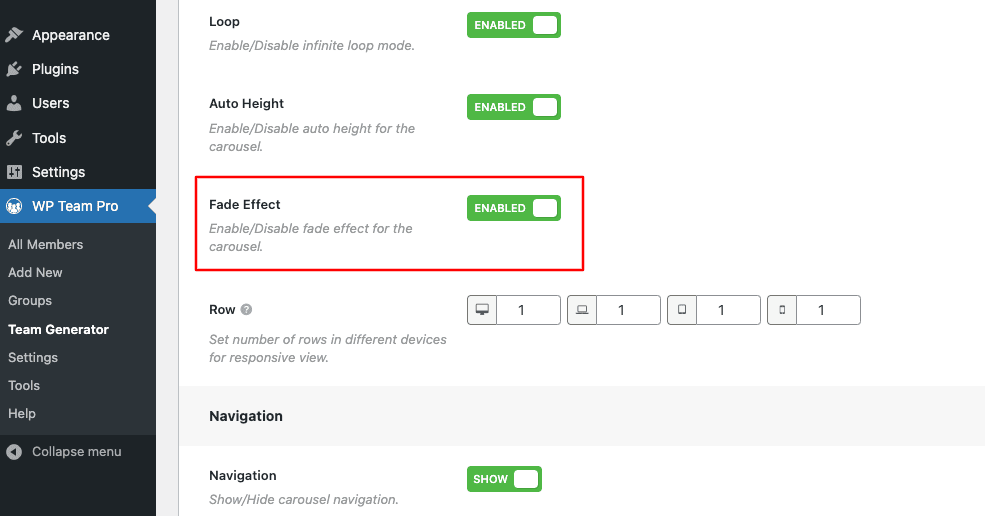
Task: Click the desktop rows number field
Action: pos(528,310)
